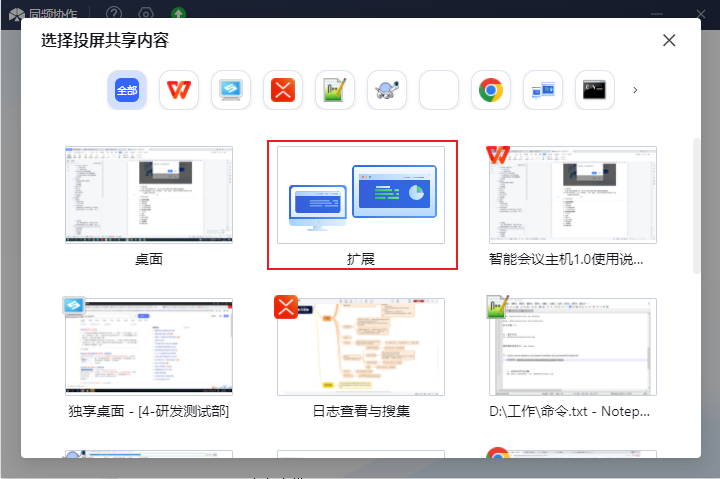The height and width of the screenshot is (479, 720).
Task: Click the green upgrade arrow icon in the title bar
Action: [x=179, y=13]
